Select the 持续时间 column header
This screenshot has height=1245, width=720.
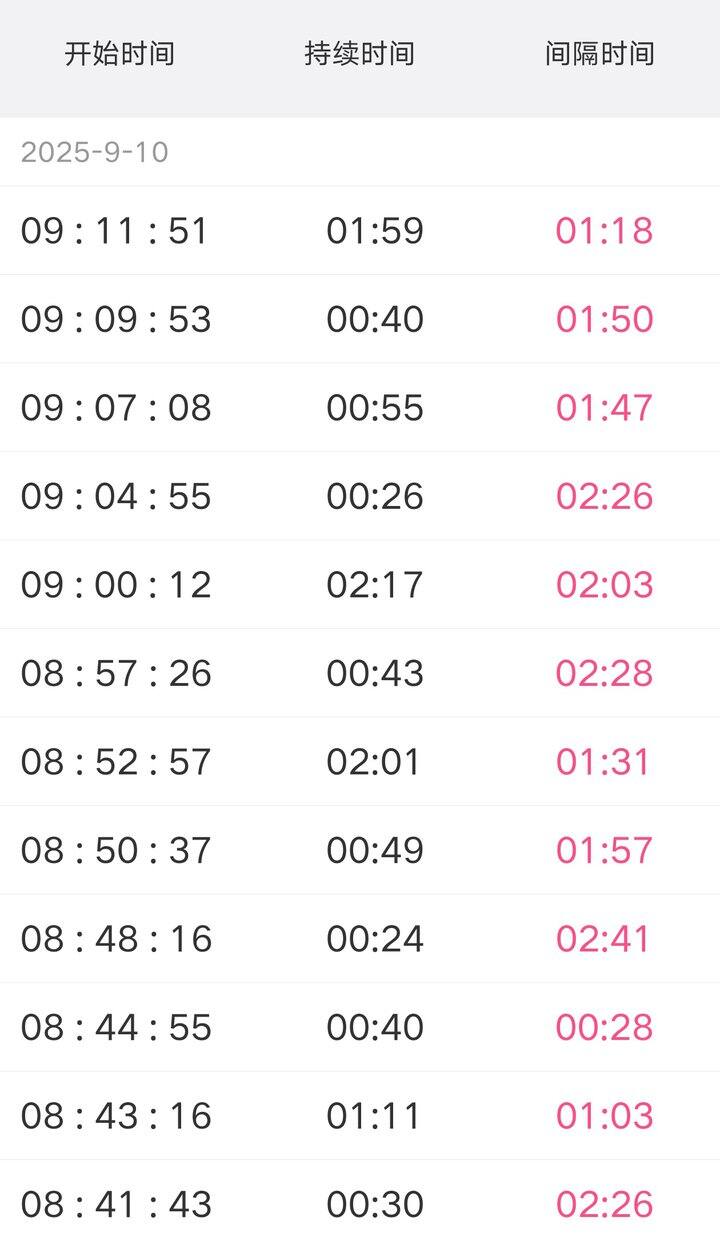click(360, 53)
